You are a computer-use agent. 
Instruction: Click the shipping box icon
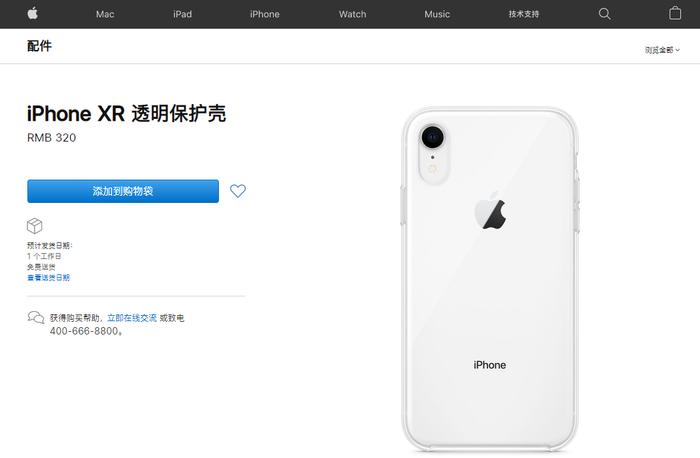tap(34, 226)
